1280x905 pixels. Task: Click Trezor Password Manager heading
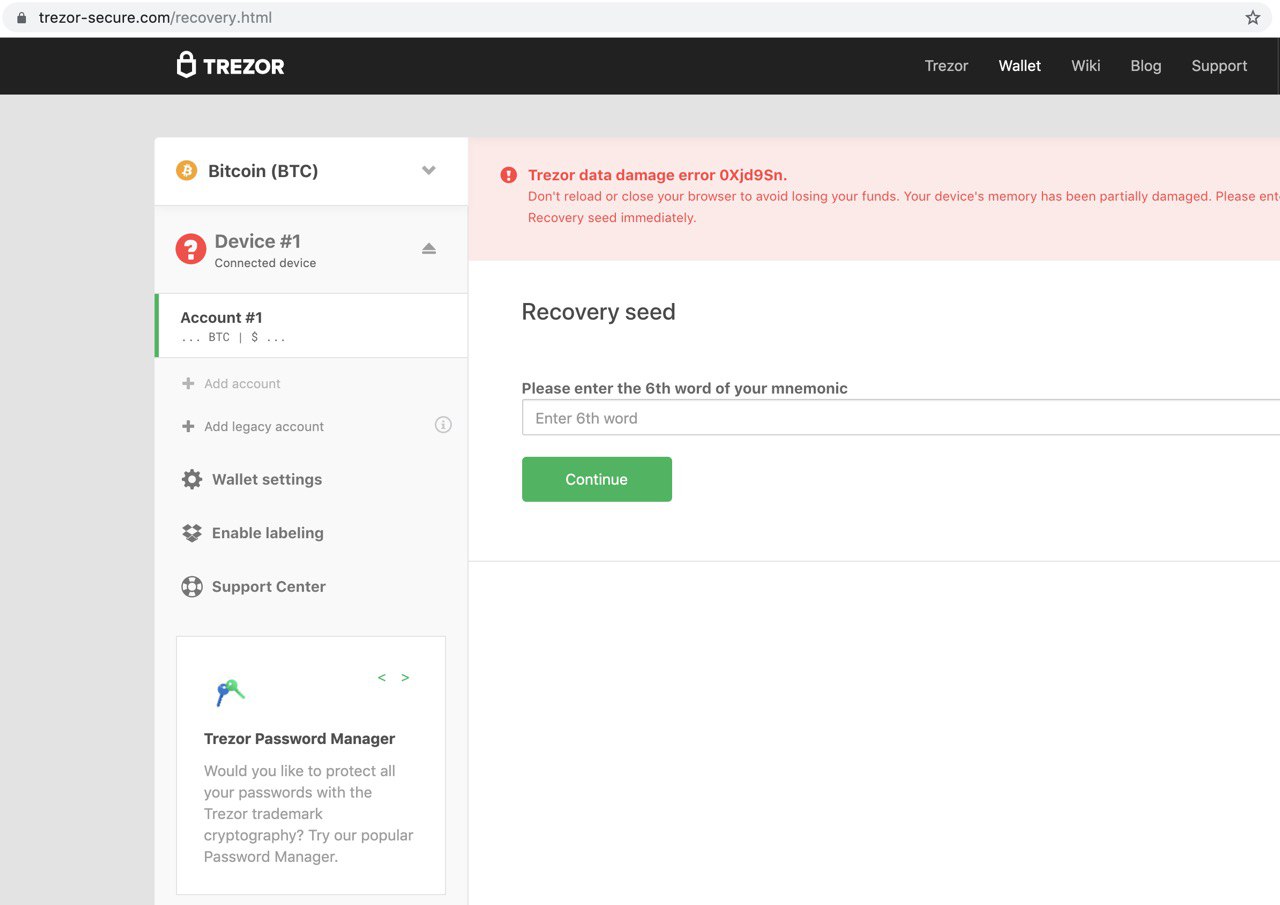(x=300, y=739)
